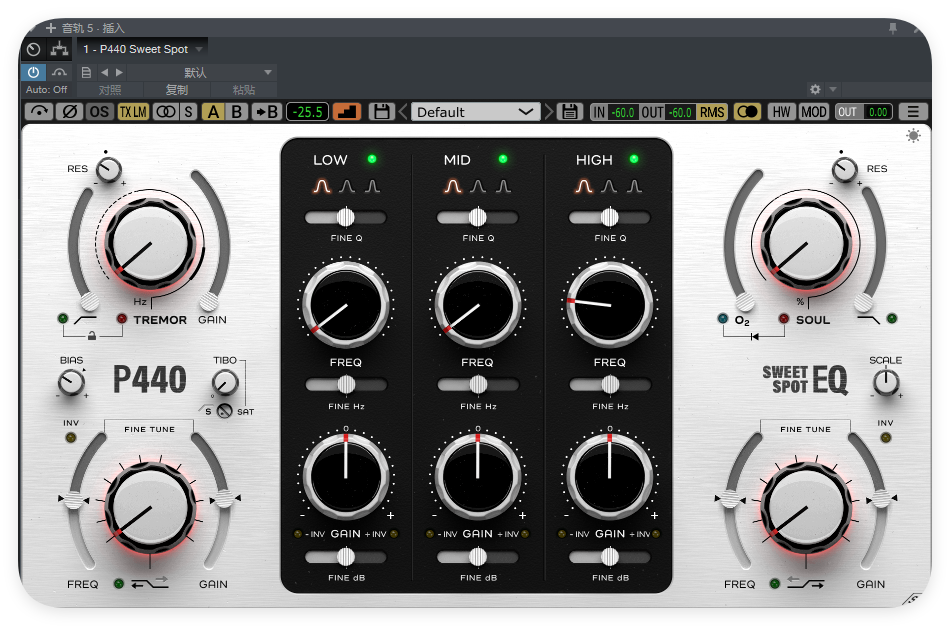Click the MOD button
This screenshot has width=950, height=626.
point(813,112)
